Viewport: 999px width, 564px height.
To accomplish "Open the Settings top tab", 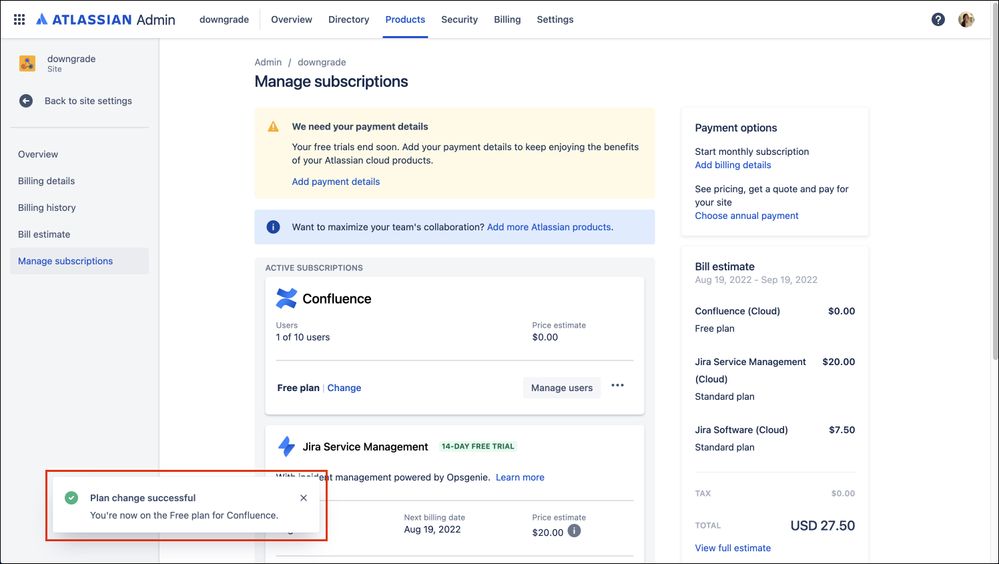I will (555, 19).
